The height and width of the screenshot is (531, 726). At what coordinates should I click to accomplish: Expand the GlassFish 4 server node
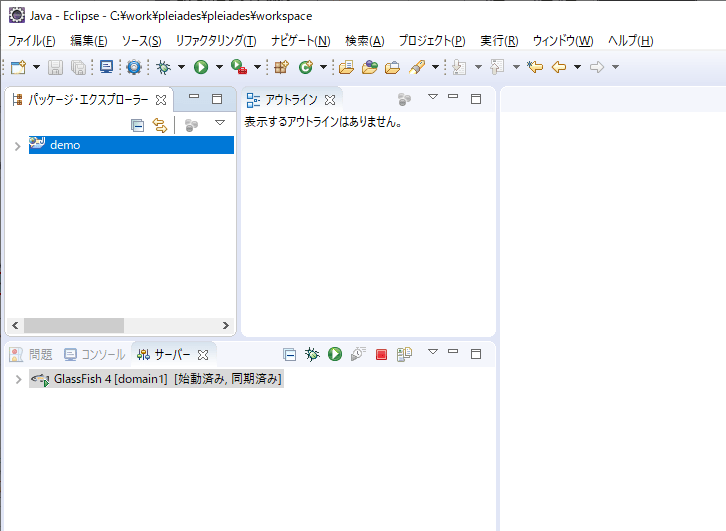tap(18, 380)
